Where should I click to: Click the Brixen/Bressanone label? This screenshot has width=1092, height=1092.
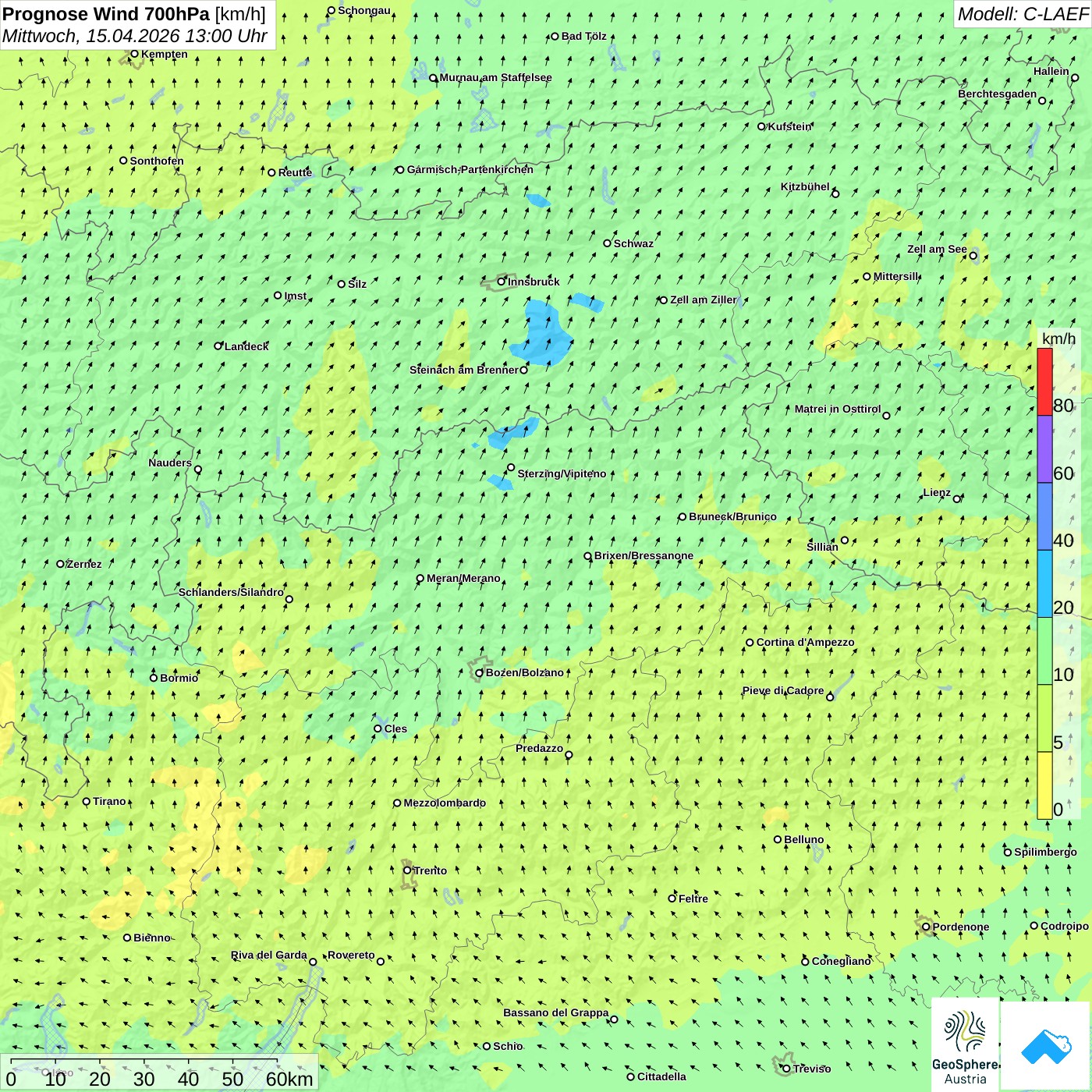pyautogui.click(x=643, y=555)
